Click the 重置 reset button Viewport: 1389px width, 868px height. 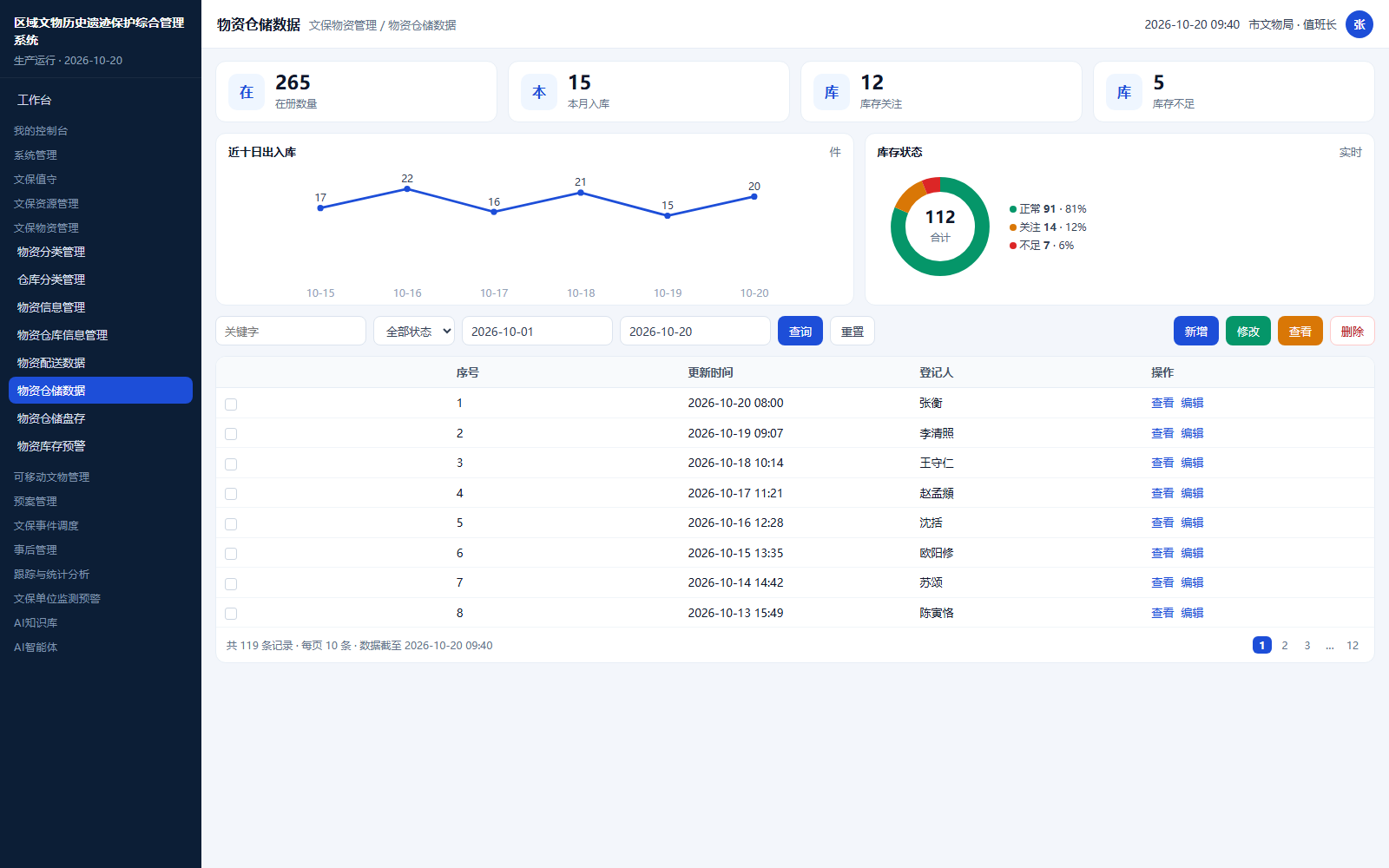(x=852, y=331)
